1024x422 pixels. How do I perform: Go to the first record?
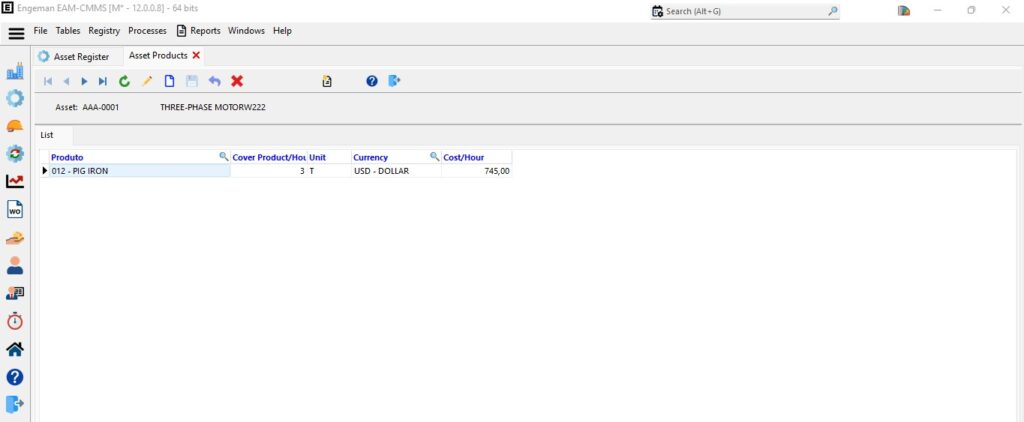pos(48,81)
